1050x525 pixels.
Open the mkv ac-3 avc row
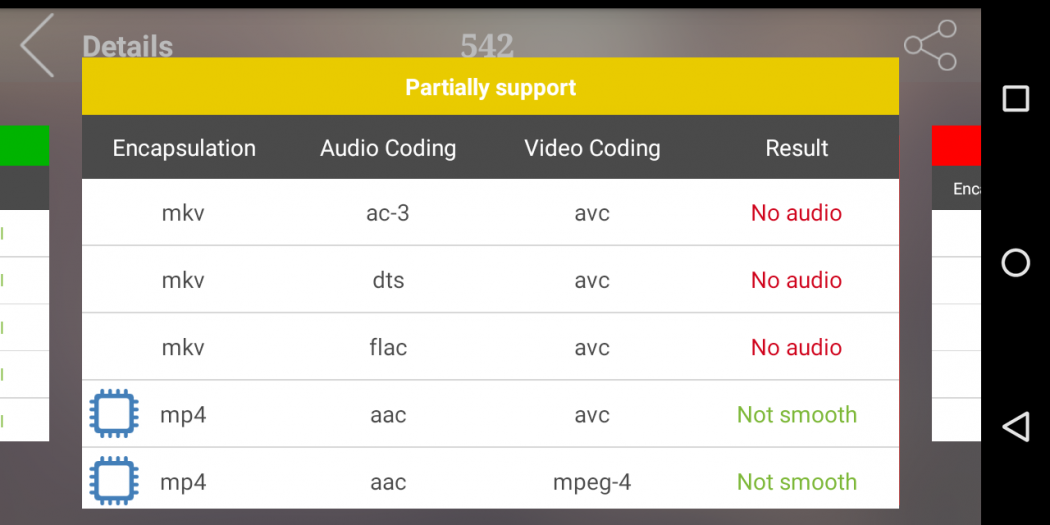click(x=490, y=213)
